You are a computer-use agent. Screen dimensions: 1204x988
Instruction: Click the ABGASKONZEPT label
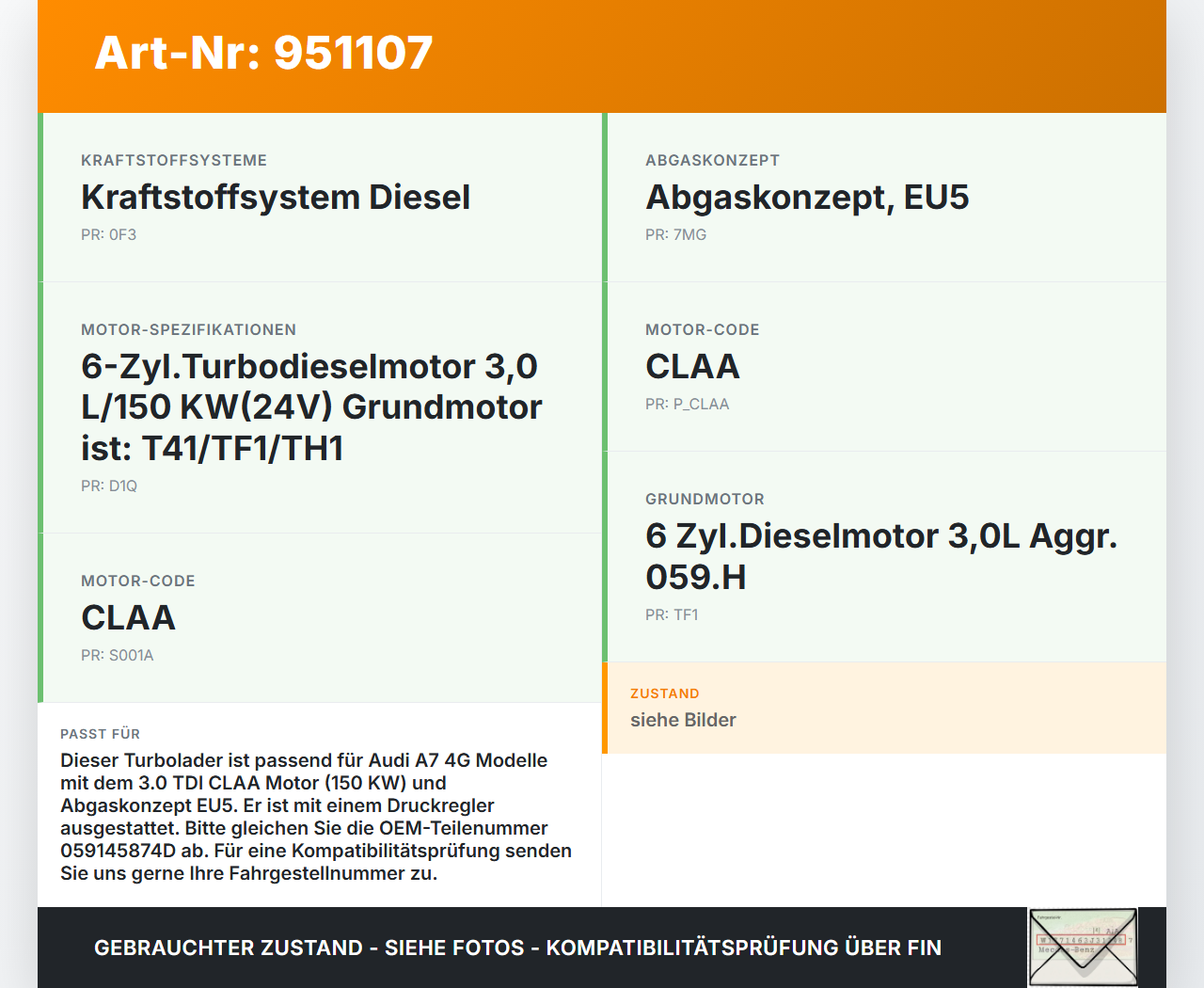coord(712,161)
